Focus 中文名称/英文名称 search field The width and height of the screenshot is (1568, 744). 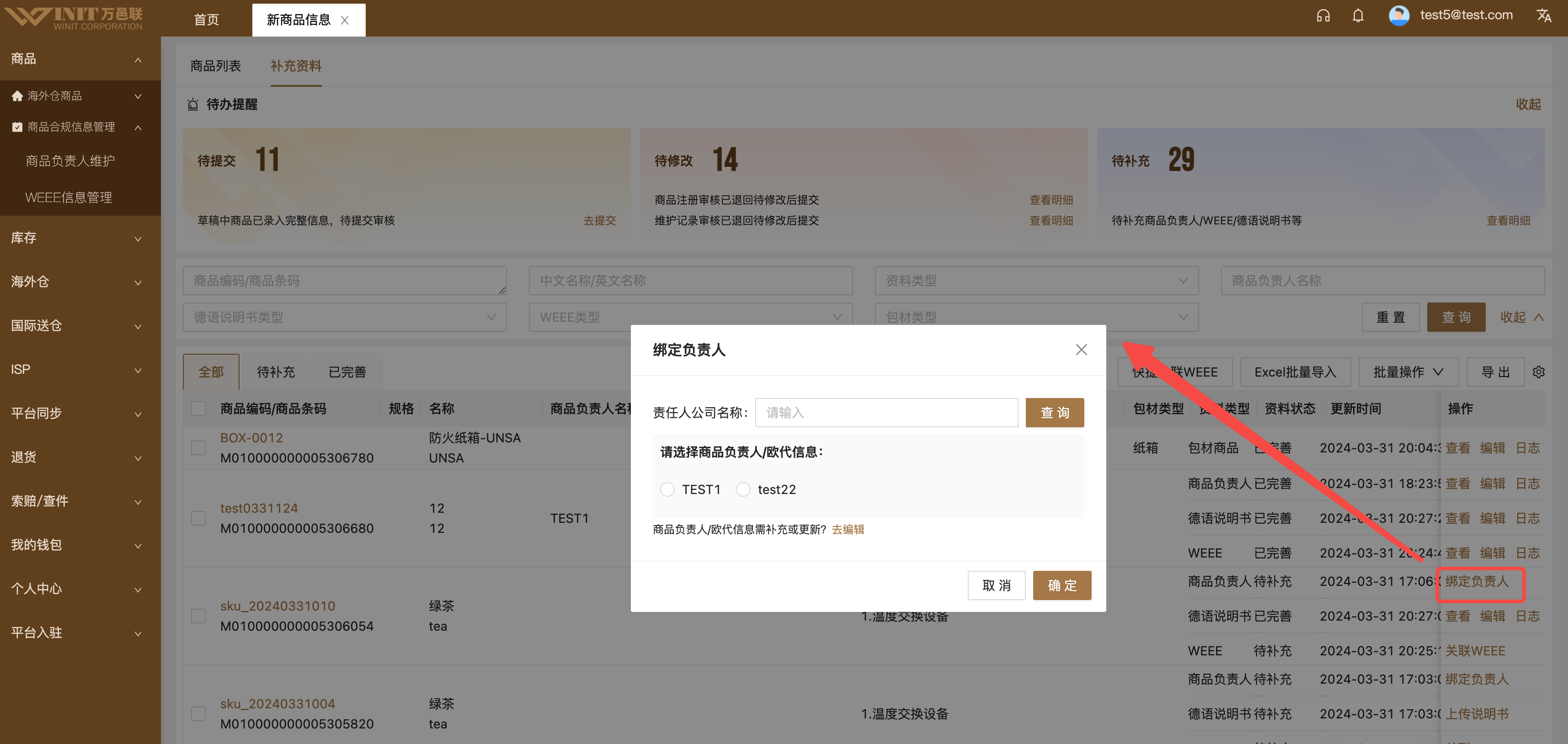tap(690, 281)
